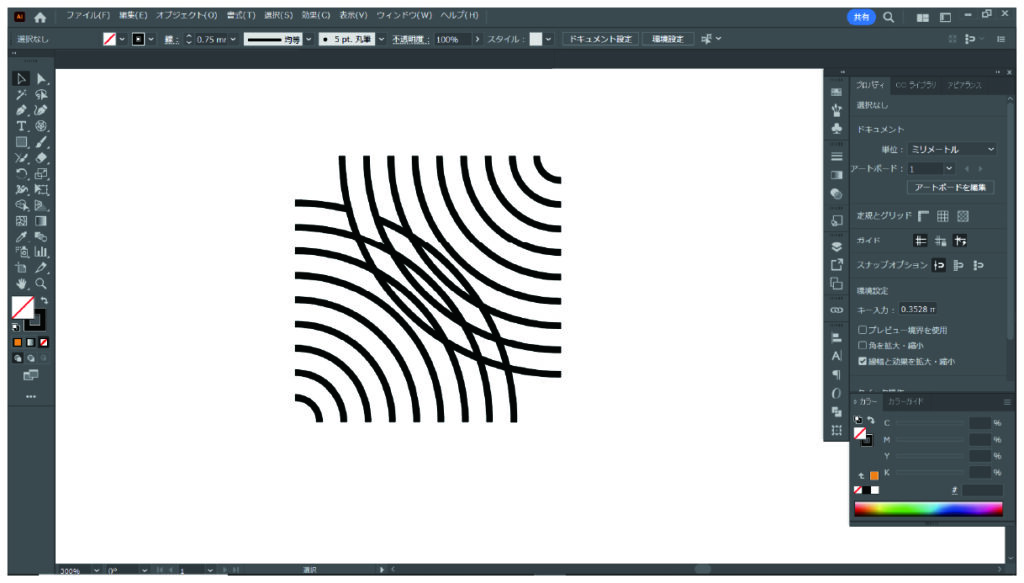
Task: Pick the Eyedropper tool
Action: [x=21, y=236]
